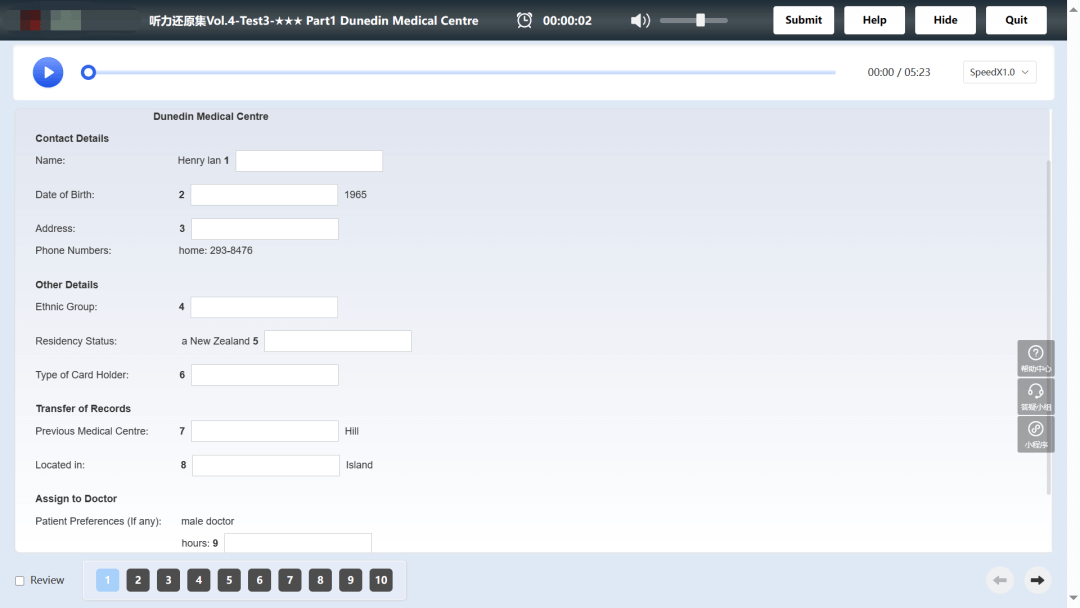This screenshot has width=1080, height=608.
Task: Jump to question 3
Action: point(168,580)
